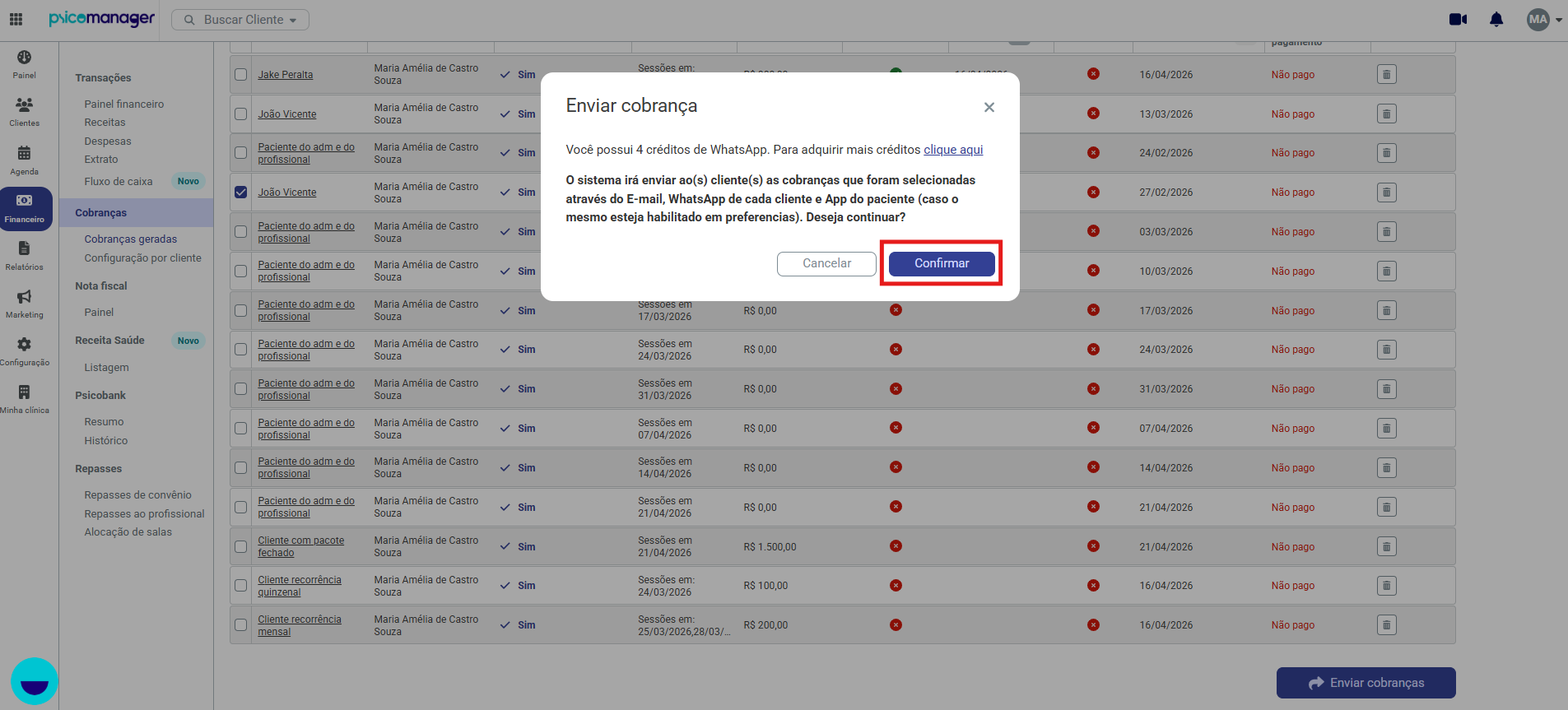1568x710 pixels.
Task: Click the notifications bell icon
Action: 1496,19
